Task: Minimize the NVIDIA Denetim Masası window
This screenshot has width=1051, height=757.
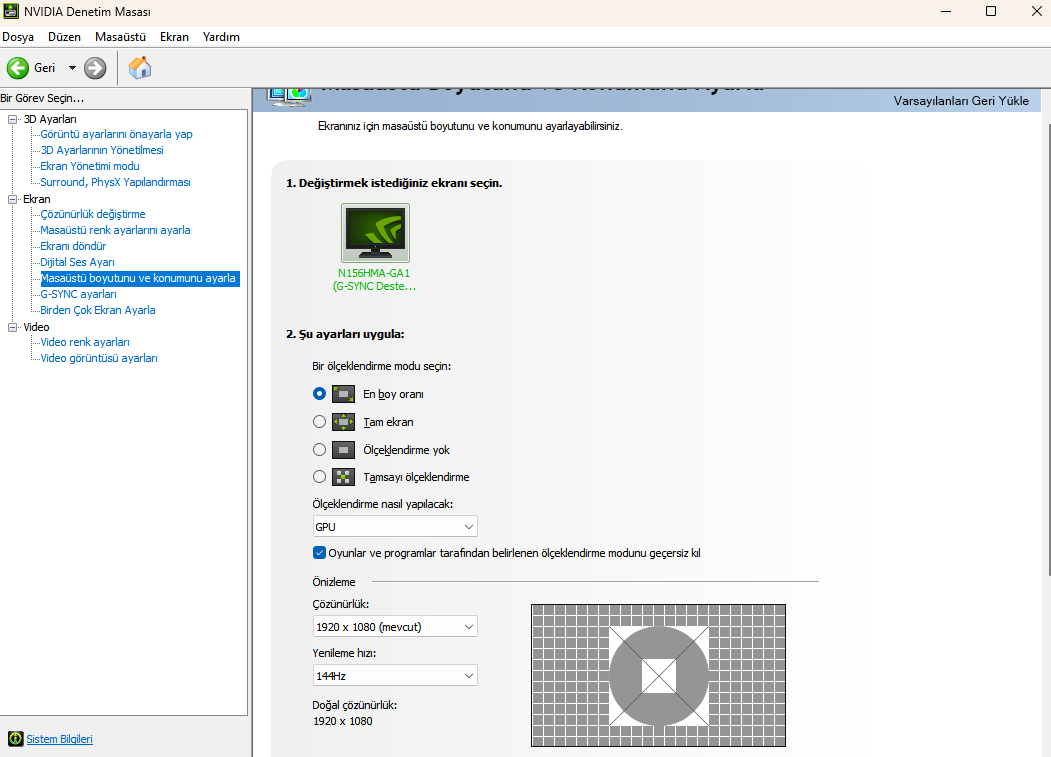Action: point(946,11)
